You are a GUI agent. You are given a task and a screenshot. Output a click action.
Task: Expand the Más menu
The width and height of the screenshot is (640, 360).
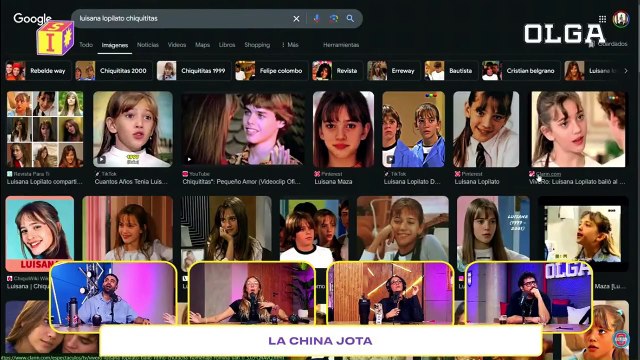290,45
